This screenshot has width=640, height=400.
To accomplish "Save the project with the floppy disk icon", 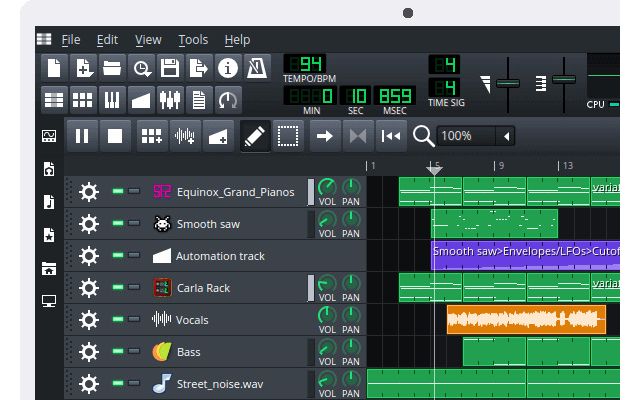I will coord(170,68).
